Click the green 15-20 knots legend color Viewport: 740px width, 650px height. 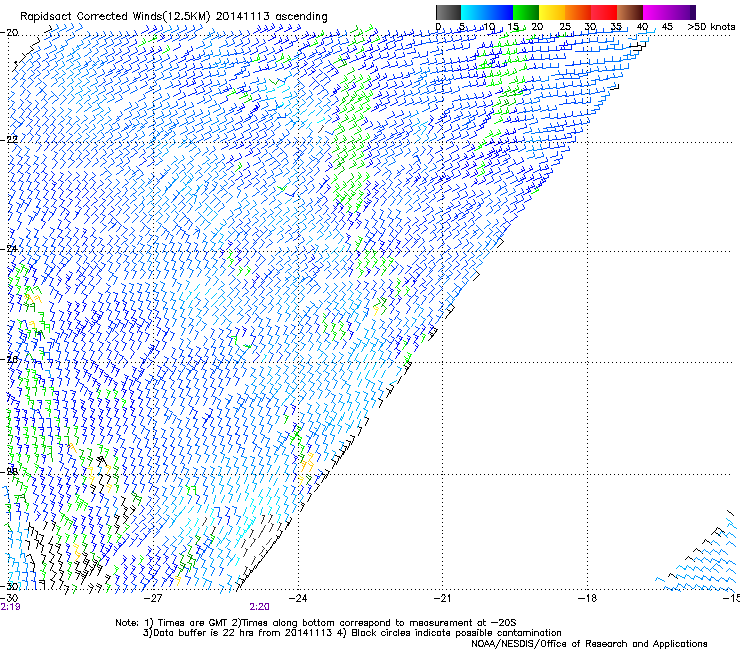click(x=526, y=12)
